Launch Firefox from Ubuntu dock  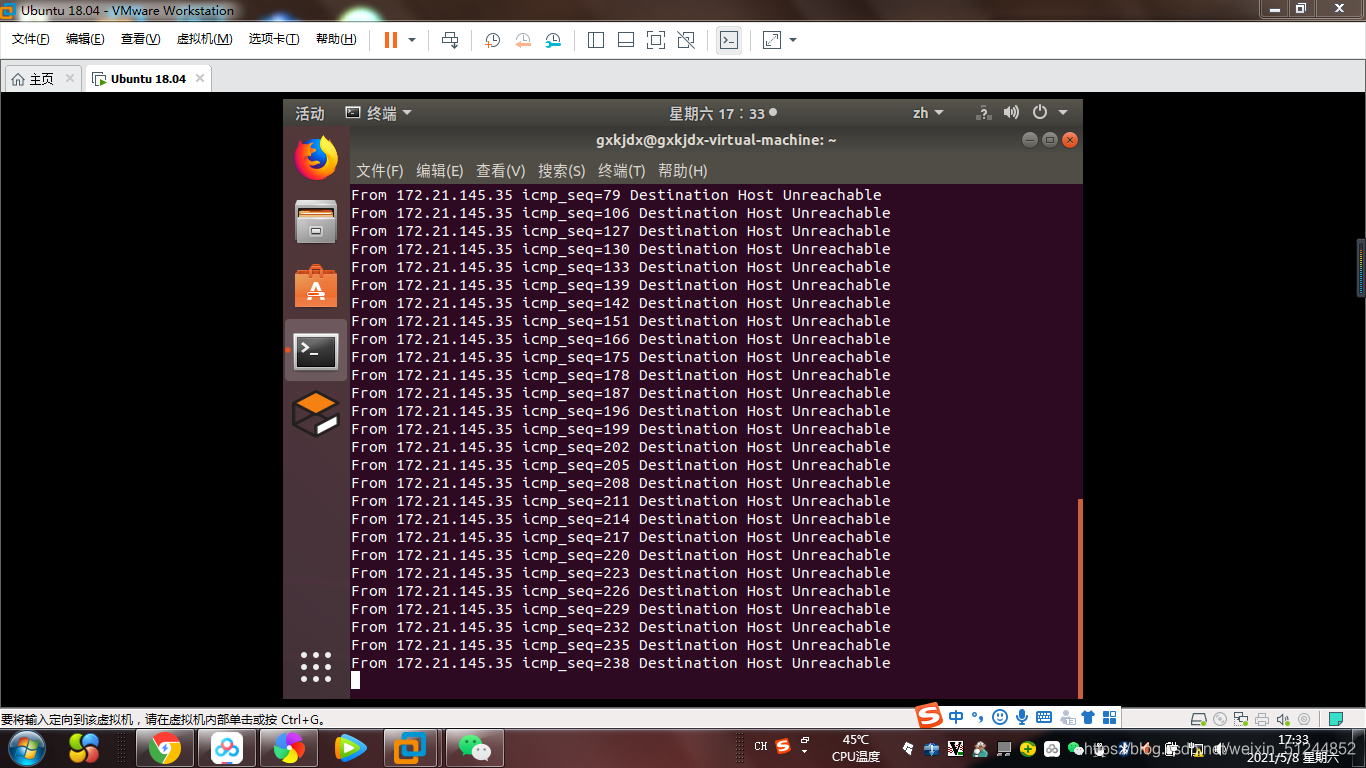pyautogui.click(x=316, y=158)
